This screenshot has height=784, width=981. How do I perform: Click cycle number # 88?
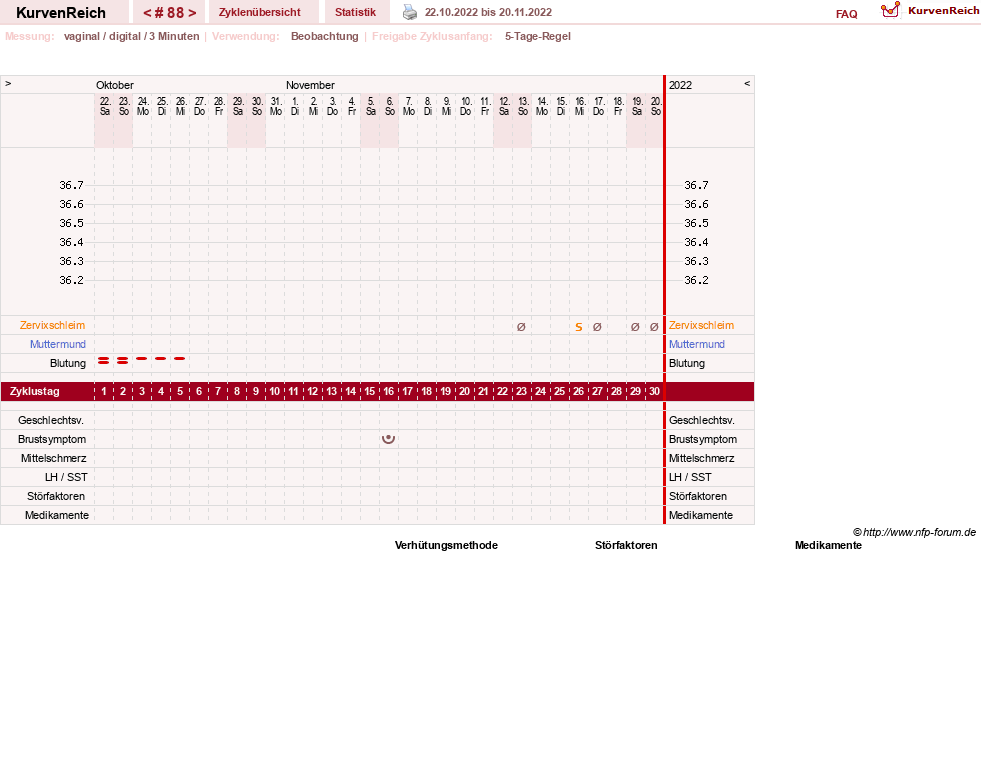pos(170,13)
